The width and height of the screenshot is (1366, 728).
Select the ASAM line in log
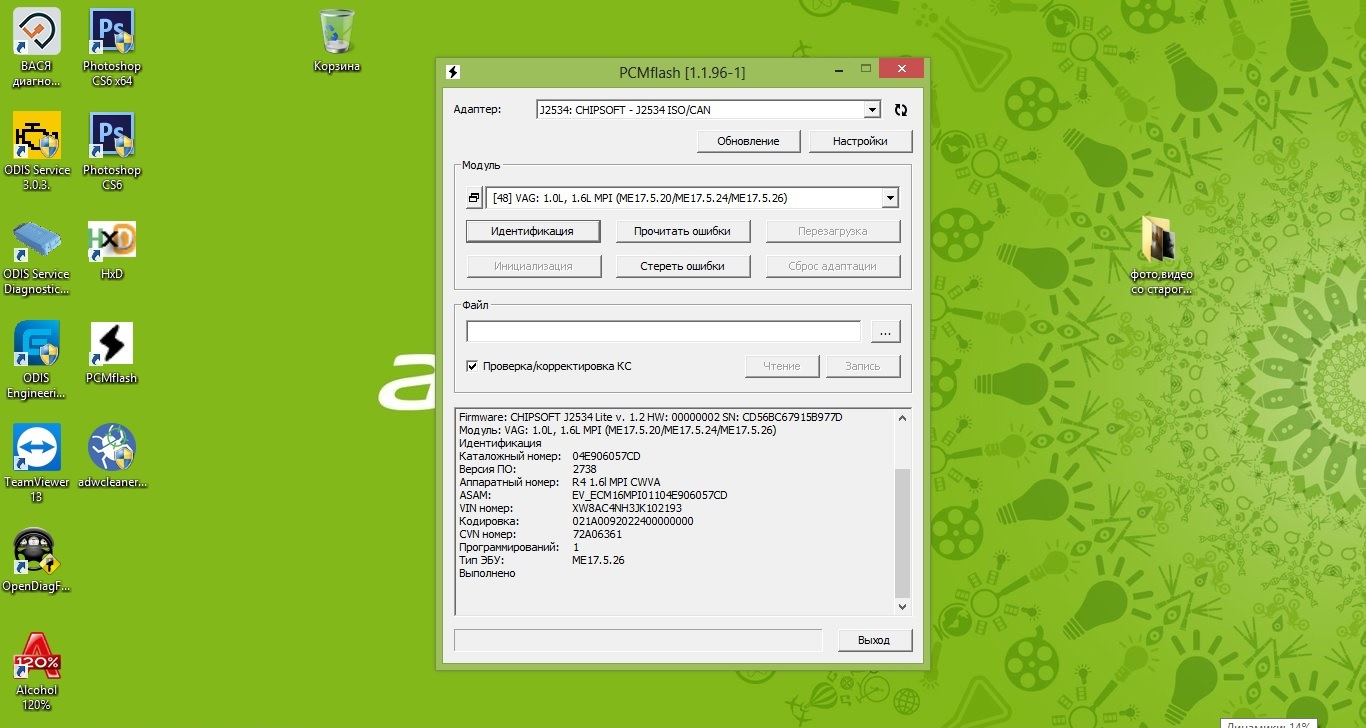coord(593,495)
